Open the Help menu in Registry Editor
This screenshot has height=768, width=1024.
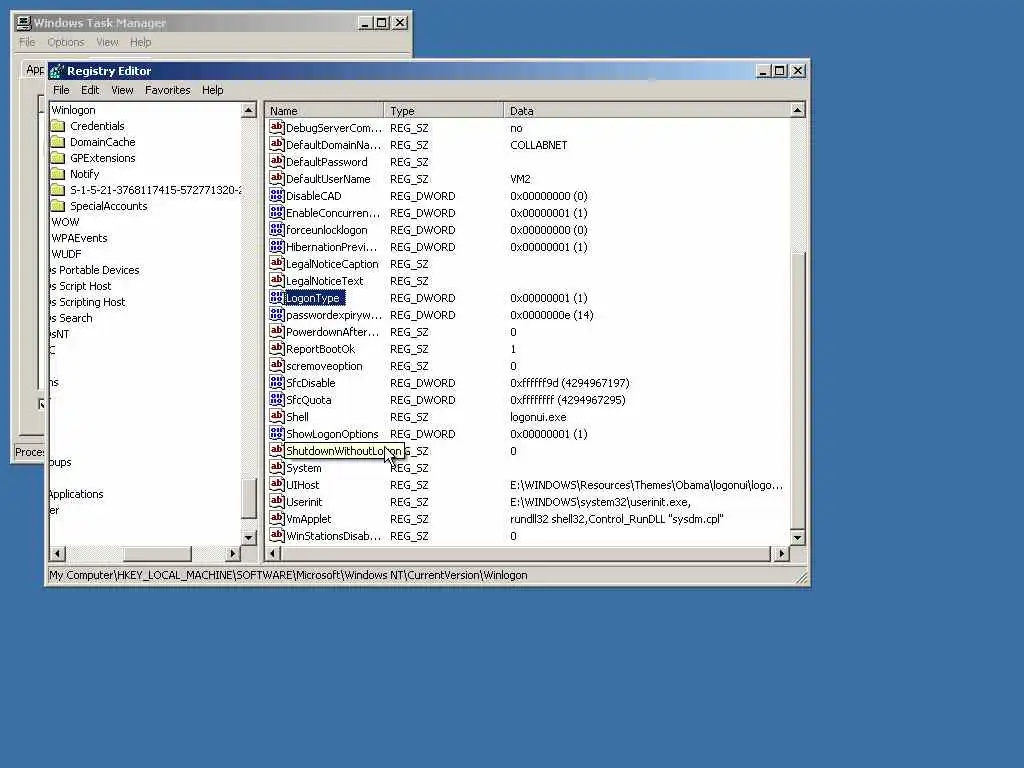tap(212, 90)
